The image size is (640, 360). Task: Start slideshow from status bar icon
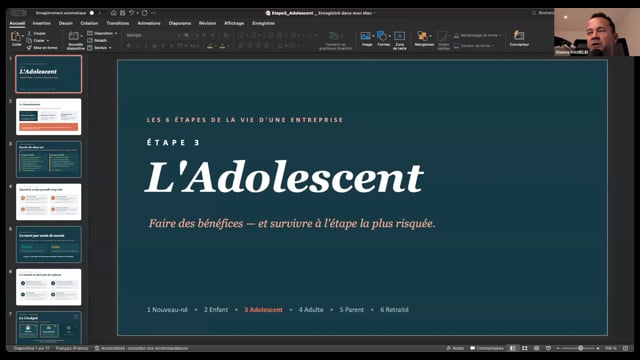click(x=548, y=348)
